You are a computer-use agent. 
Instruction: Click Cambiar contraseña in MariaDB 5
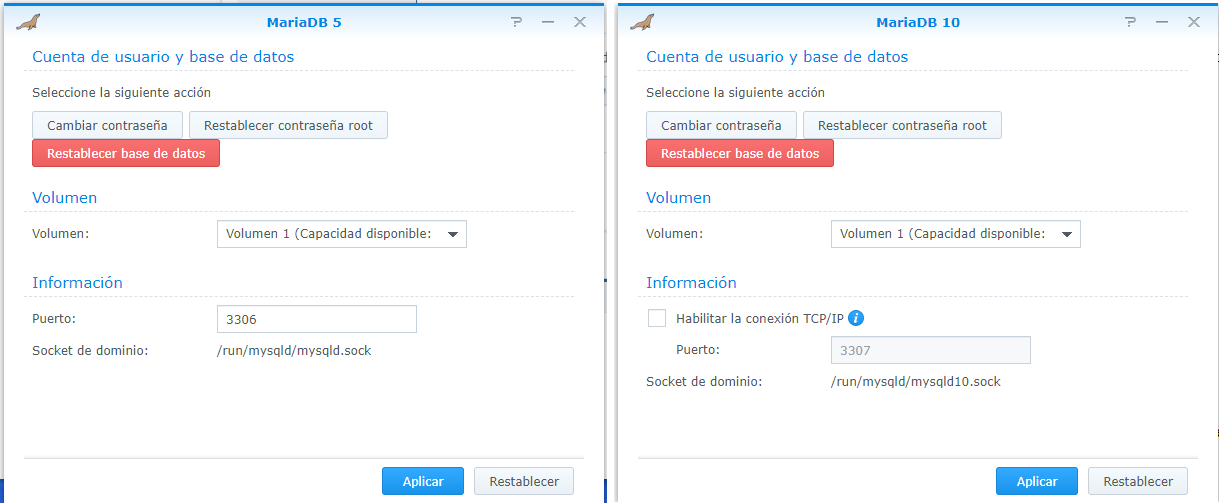click(x=107, y=125)
